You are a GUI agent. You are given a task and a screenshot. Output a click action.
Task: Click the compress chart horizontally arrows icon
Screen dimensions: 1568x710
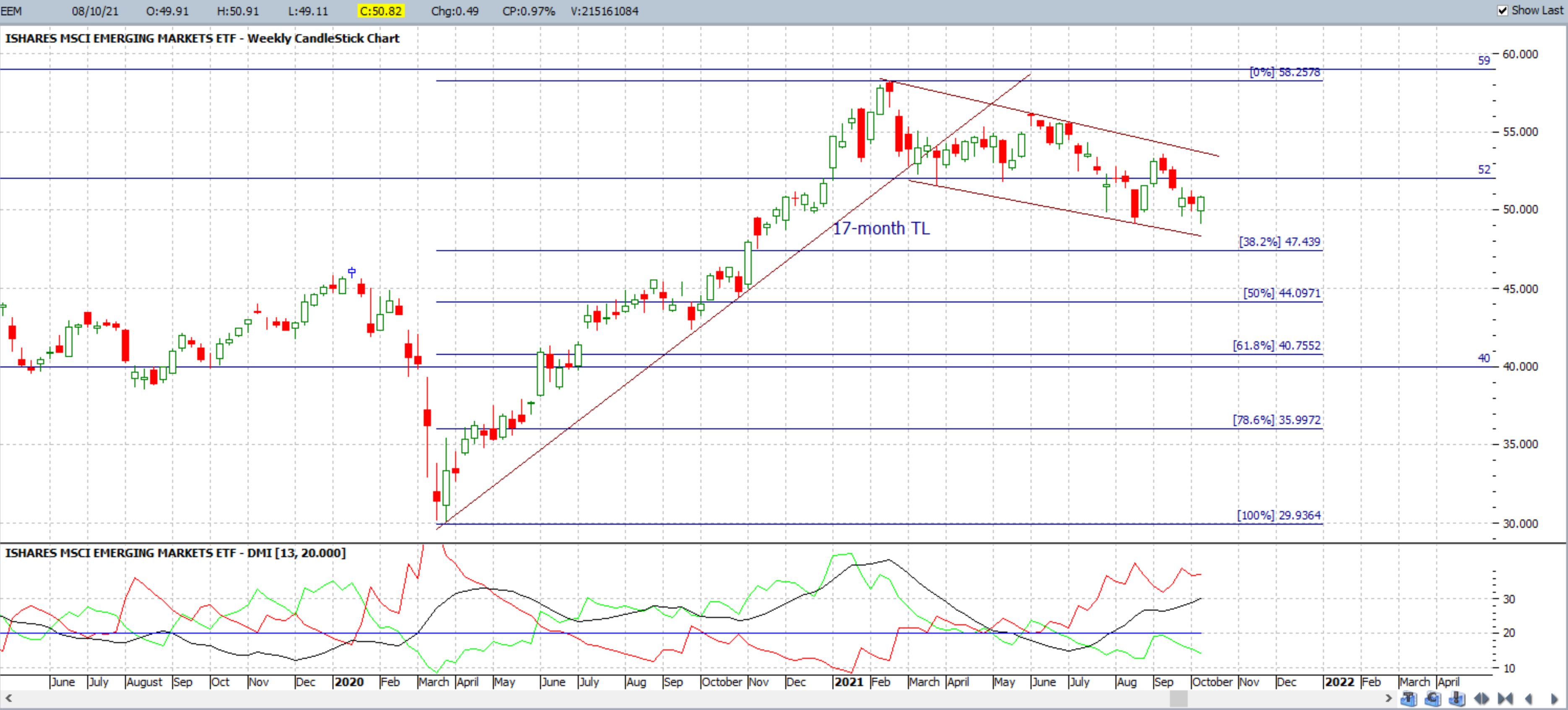(x=1505, y=698)
